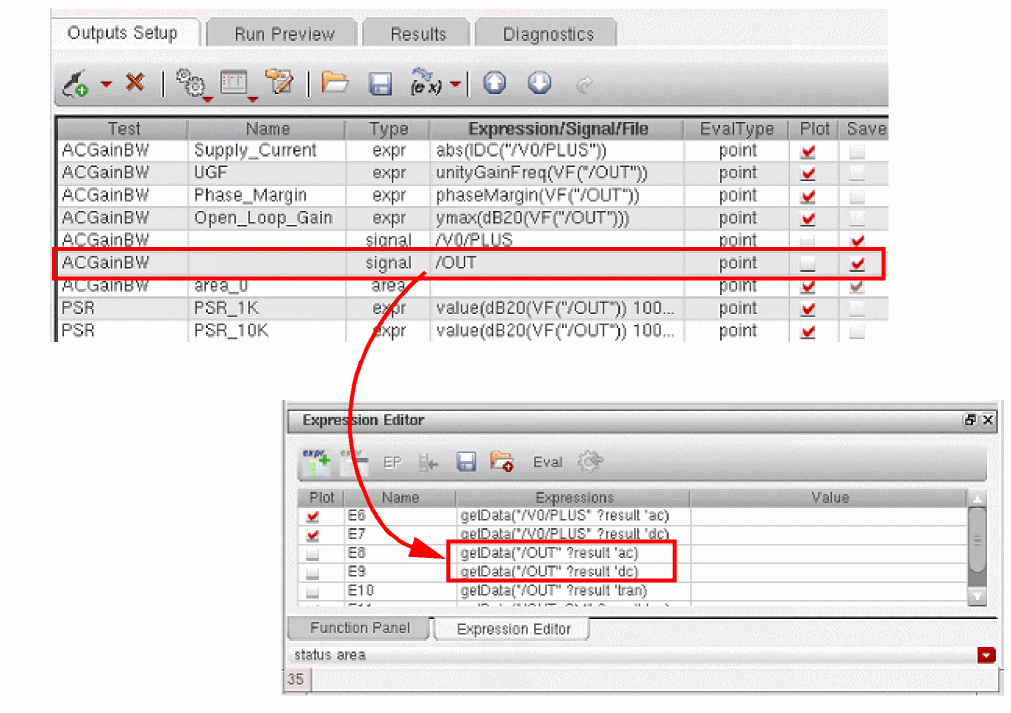Image resolution: width=1011 pixels, height=713 pixels.
Task: Click the EvalType column header
Action: coord(736,128)
